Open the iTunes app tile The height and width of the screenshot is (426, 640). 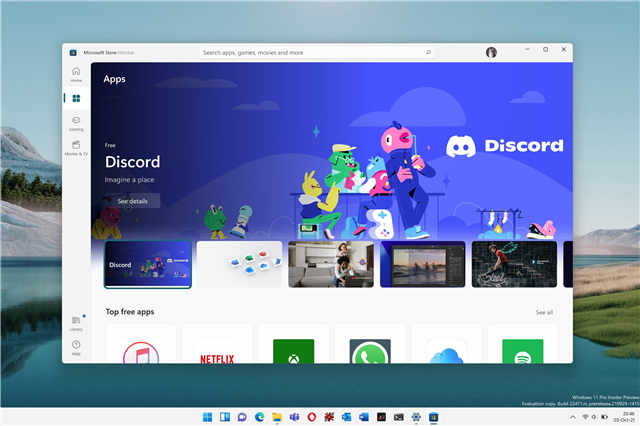[141, 345]
